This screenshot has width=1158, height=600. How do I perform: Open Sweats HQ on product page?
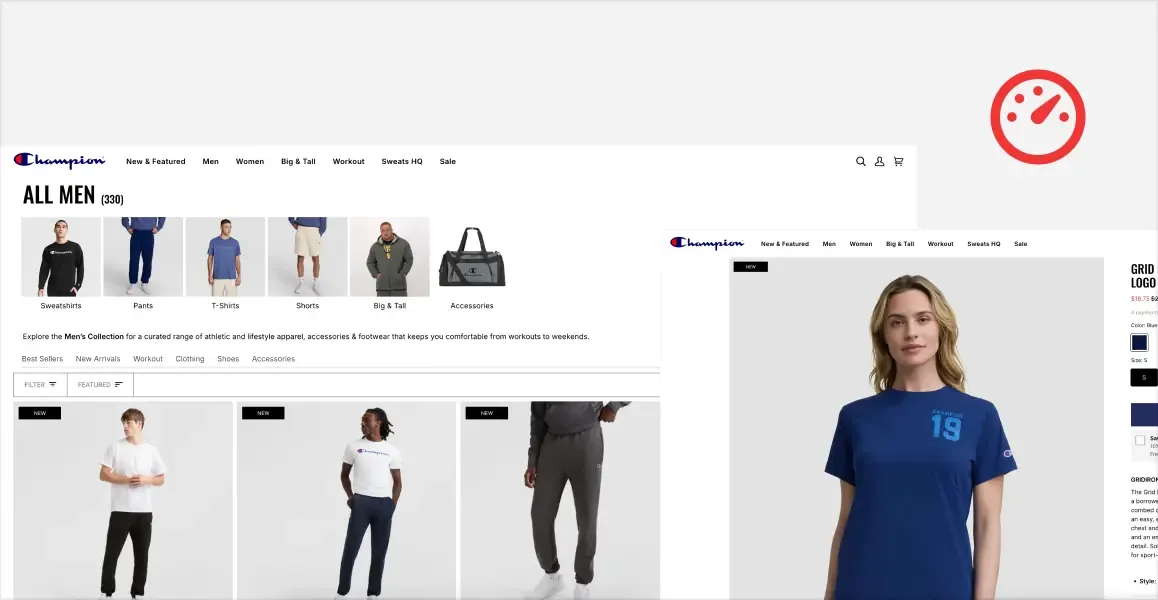click(984, 244)
